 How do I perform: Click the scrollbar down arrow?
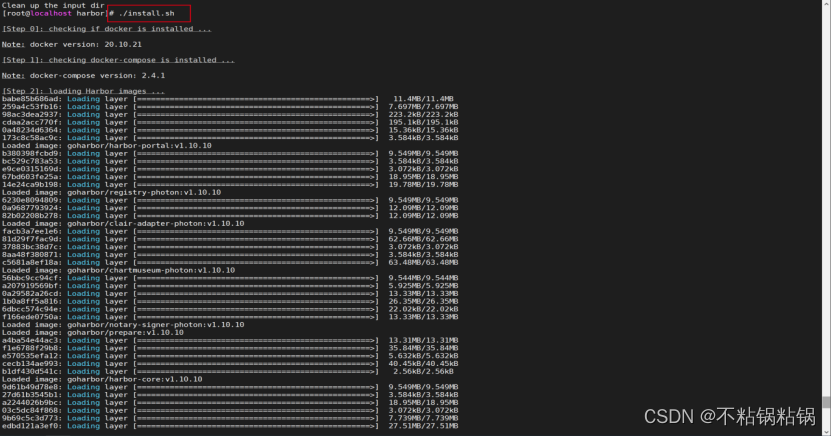826,432
